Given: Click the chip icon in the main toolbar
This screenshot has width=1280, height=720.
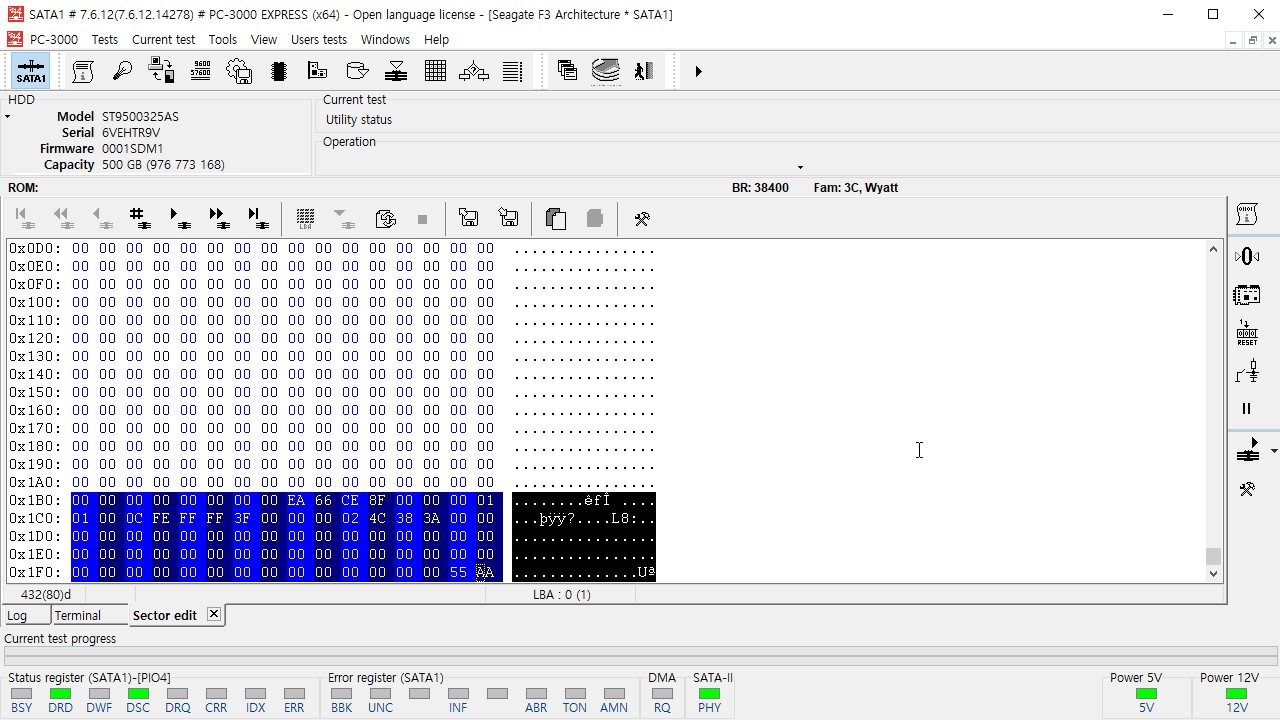Looking at the screenshot, I should pos(279,71).
